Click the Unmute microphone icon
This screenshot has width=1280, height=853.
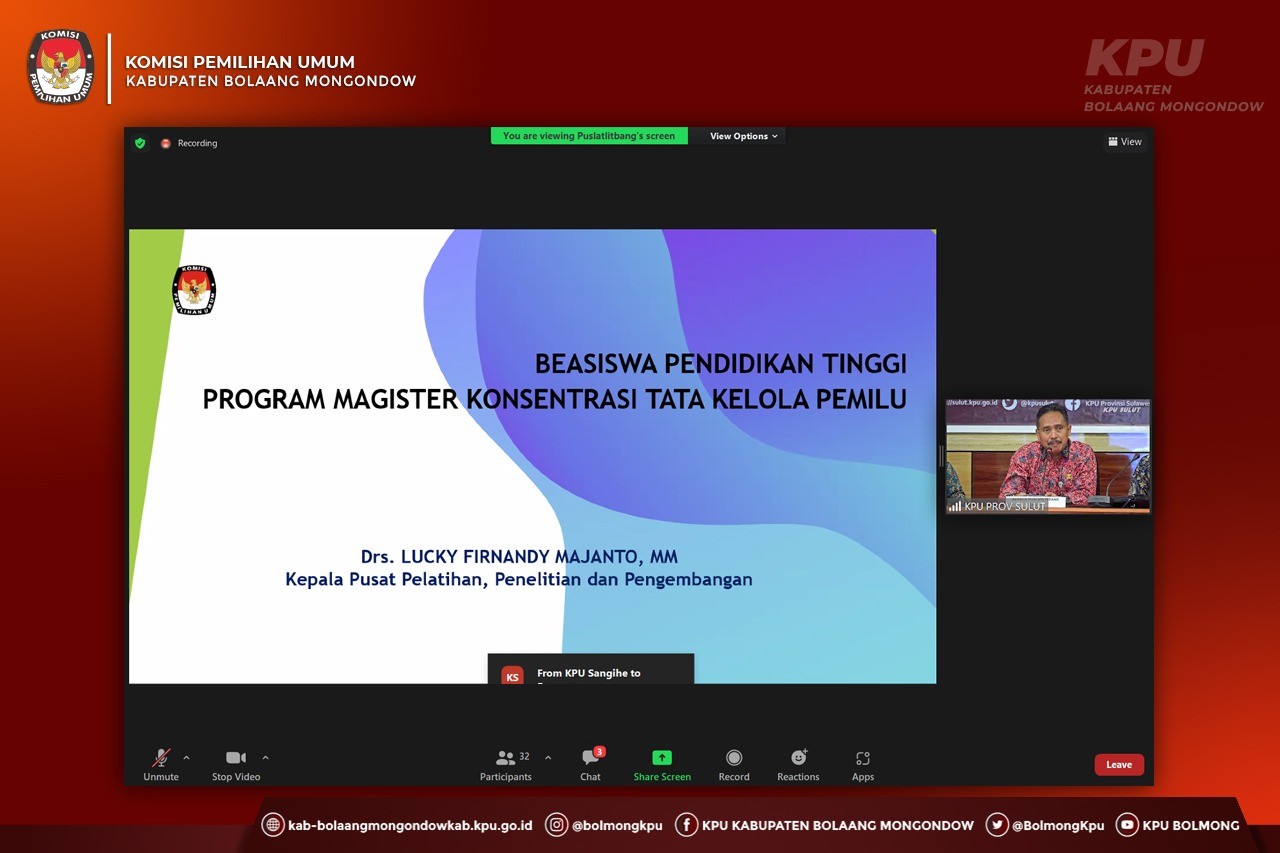click(160, 758)
